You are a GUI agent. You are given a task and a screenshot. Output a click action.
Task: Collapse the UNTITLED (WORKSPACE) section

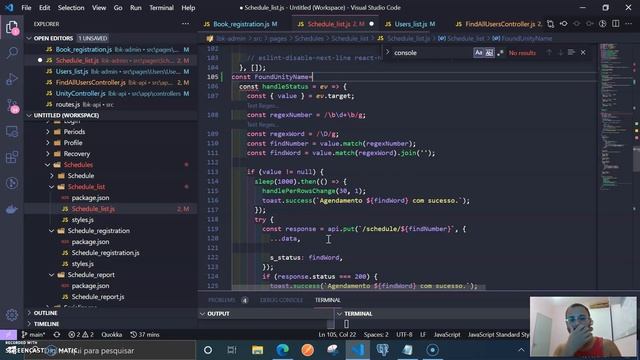tap(66, 115)
